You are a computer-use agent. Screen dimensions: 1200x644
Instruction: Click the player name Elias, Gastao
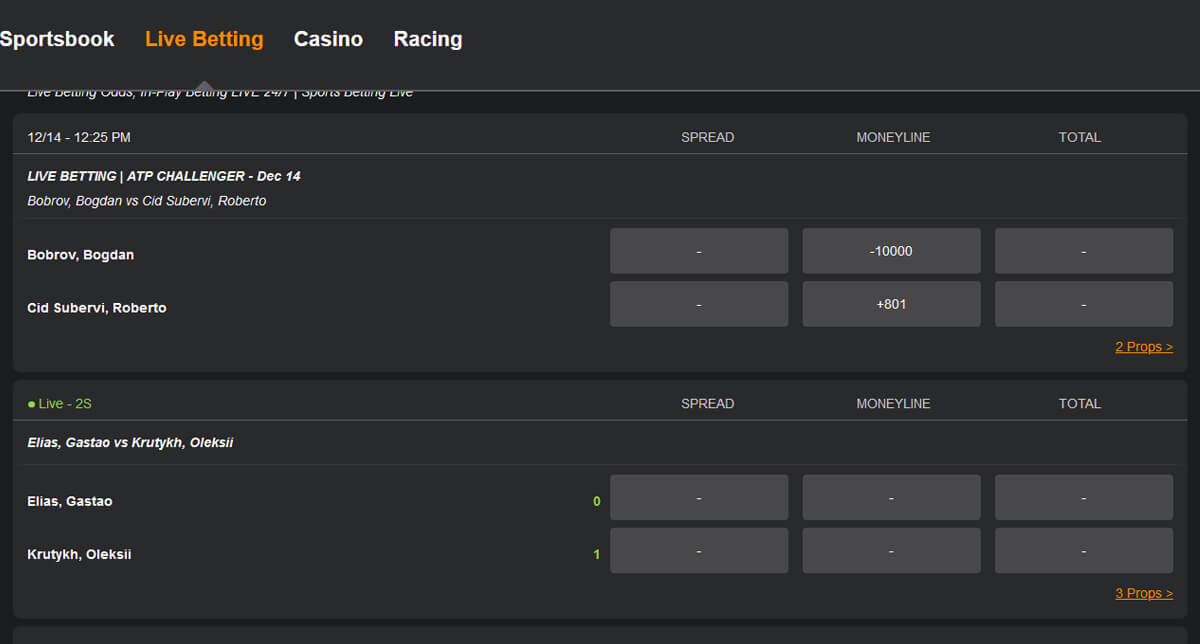pyautogui.click(x=70, y=501)
